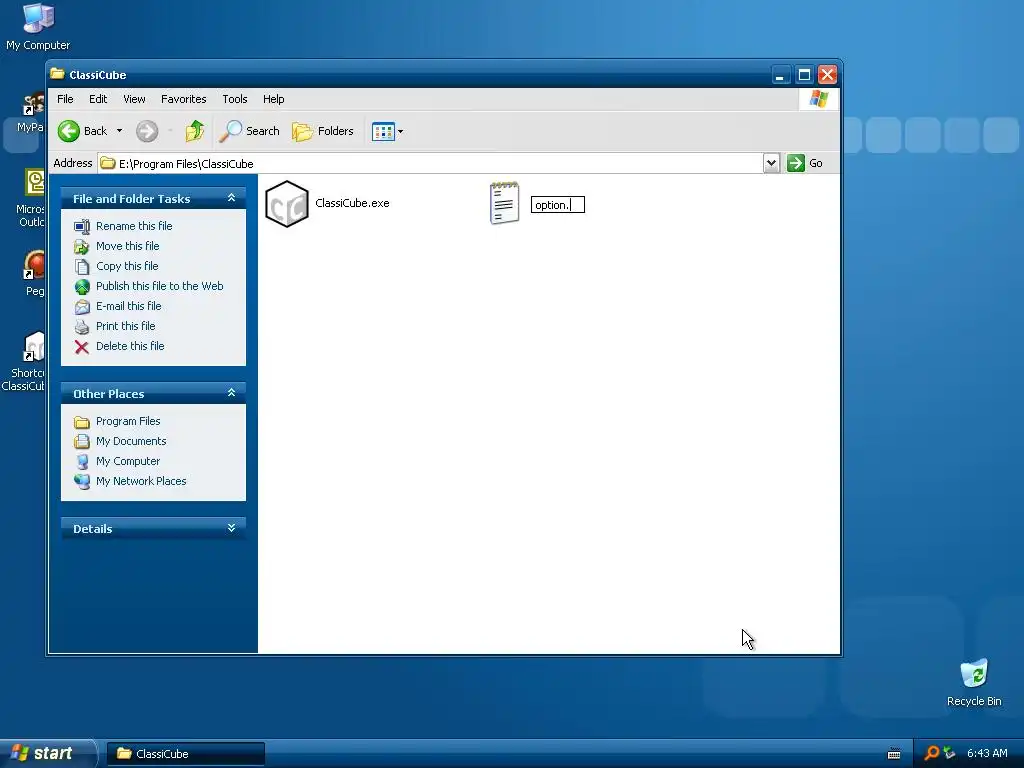The width and height of the screenshot is (1024, 768).
Task: Minimize the ClassiCube window
Action: pos(780,74)
